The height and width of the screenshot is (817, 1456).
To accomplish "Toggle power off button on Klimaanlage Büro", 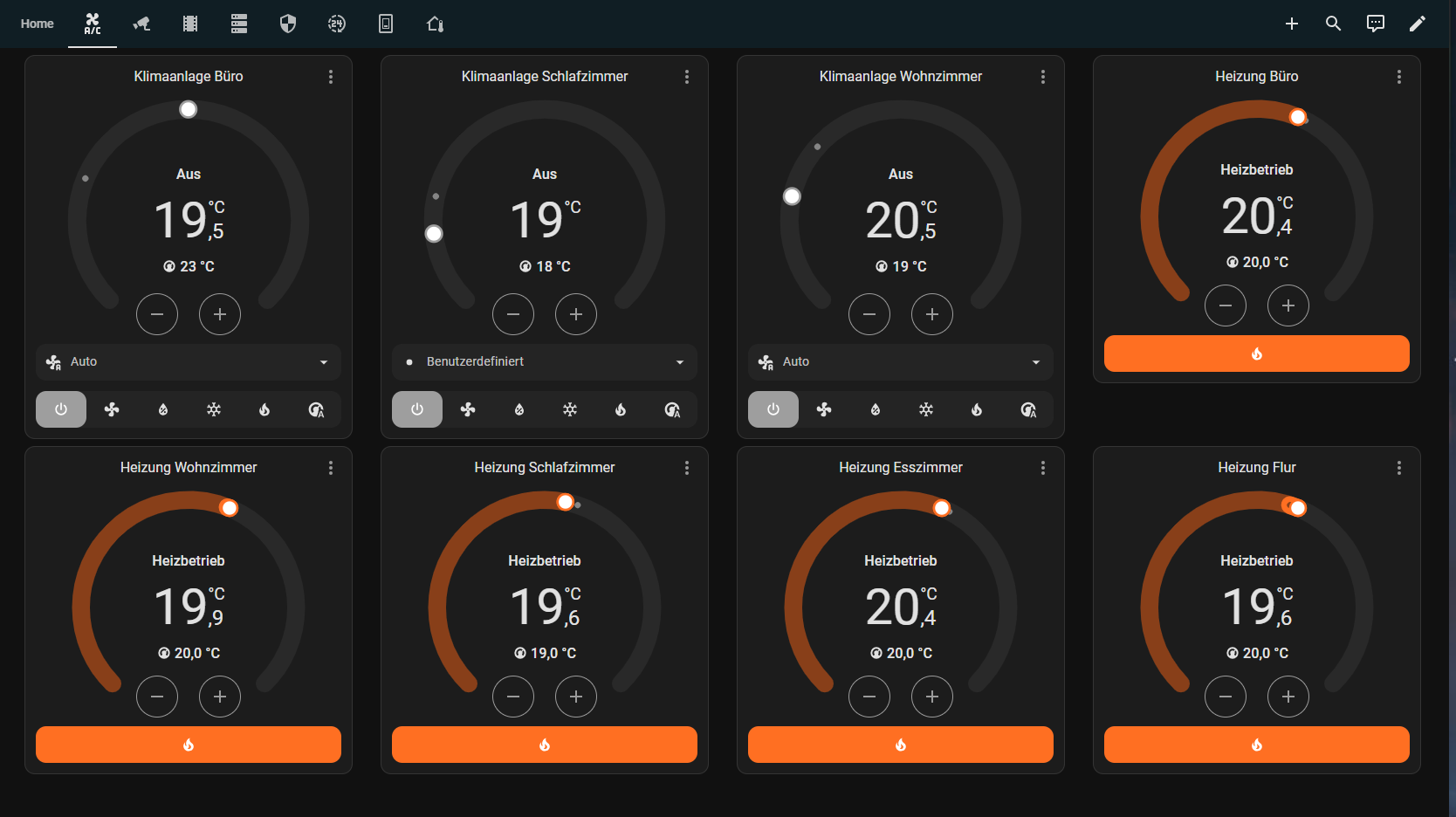I will (61, 409).
